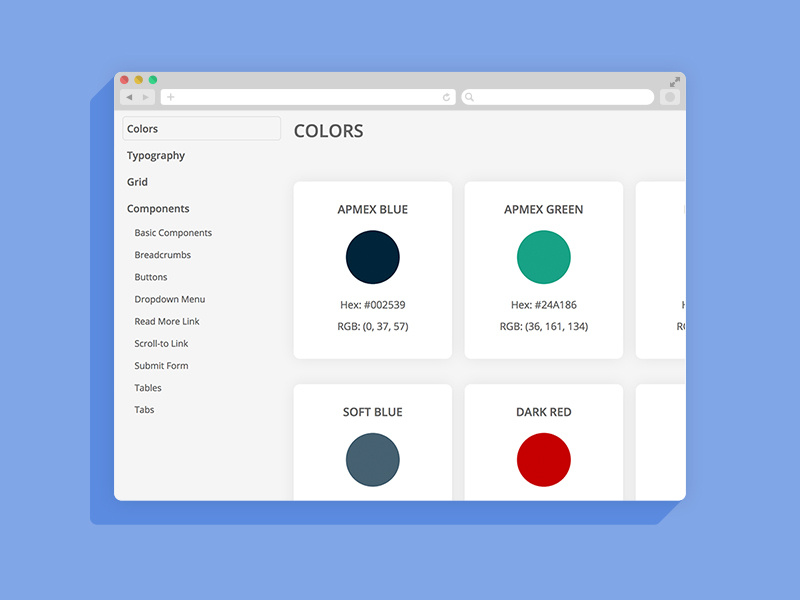The width and height of the screenshot is (800, 600).
Task: Pick the Soft Blue color circle
Action: pyautogui.click(x=373, y=460)
